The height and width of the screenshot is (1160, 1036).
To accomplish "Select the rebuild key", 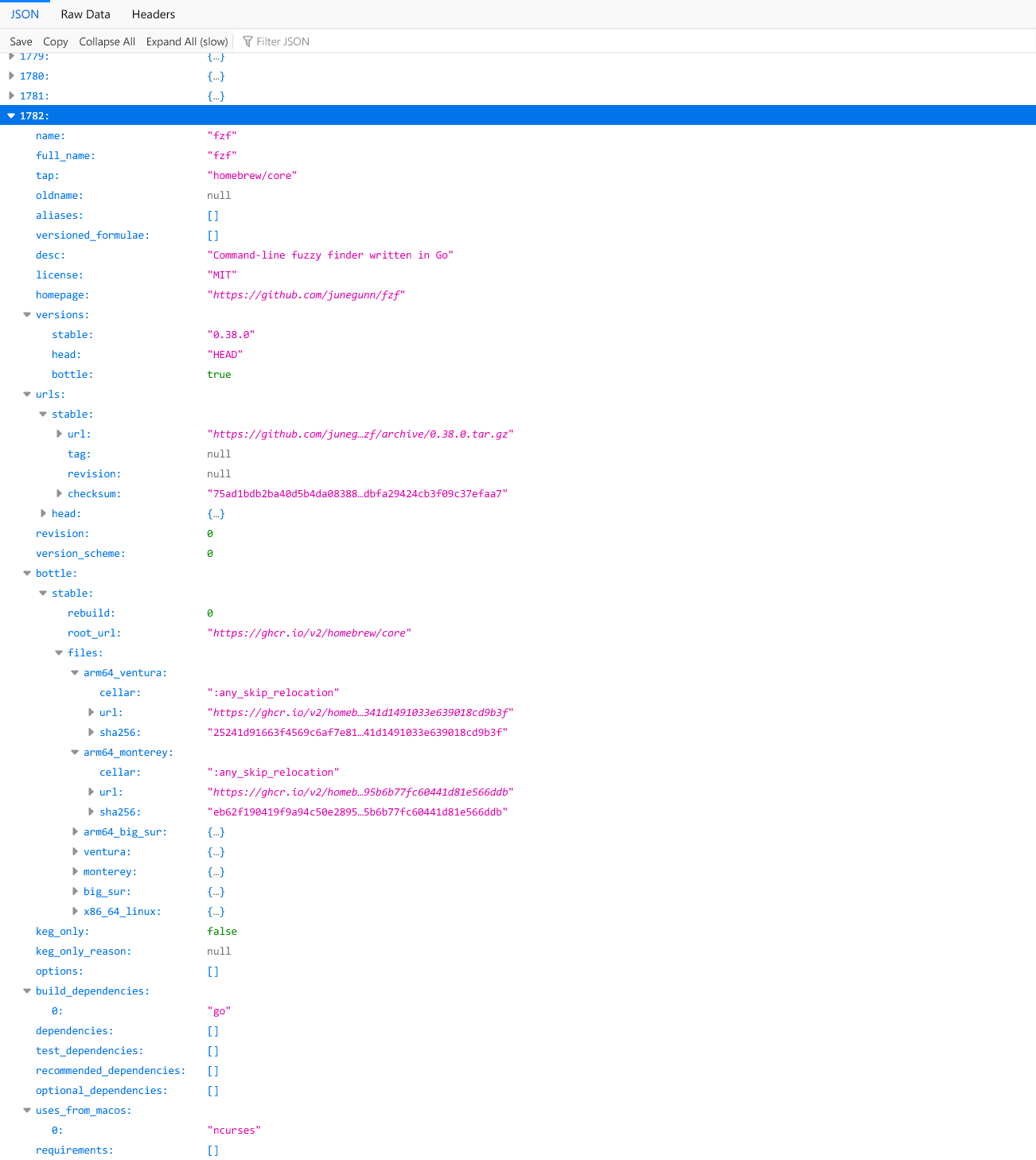I will tap(92, 613).
